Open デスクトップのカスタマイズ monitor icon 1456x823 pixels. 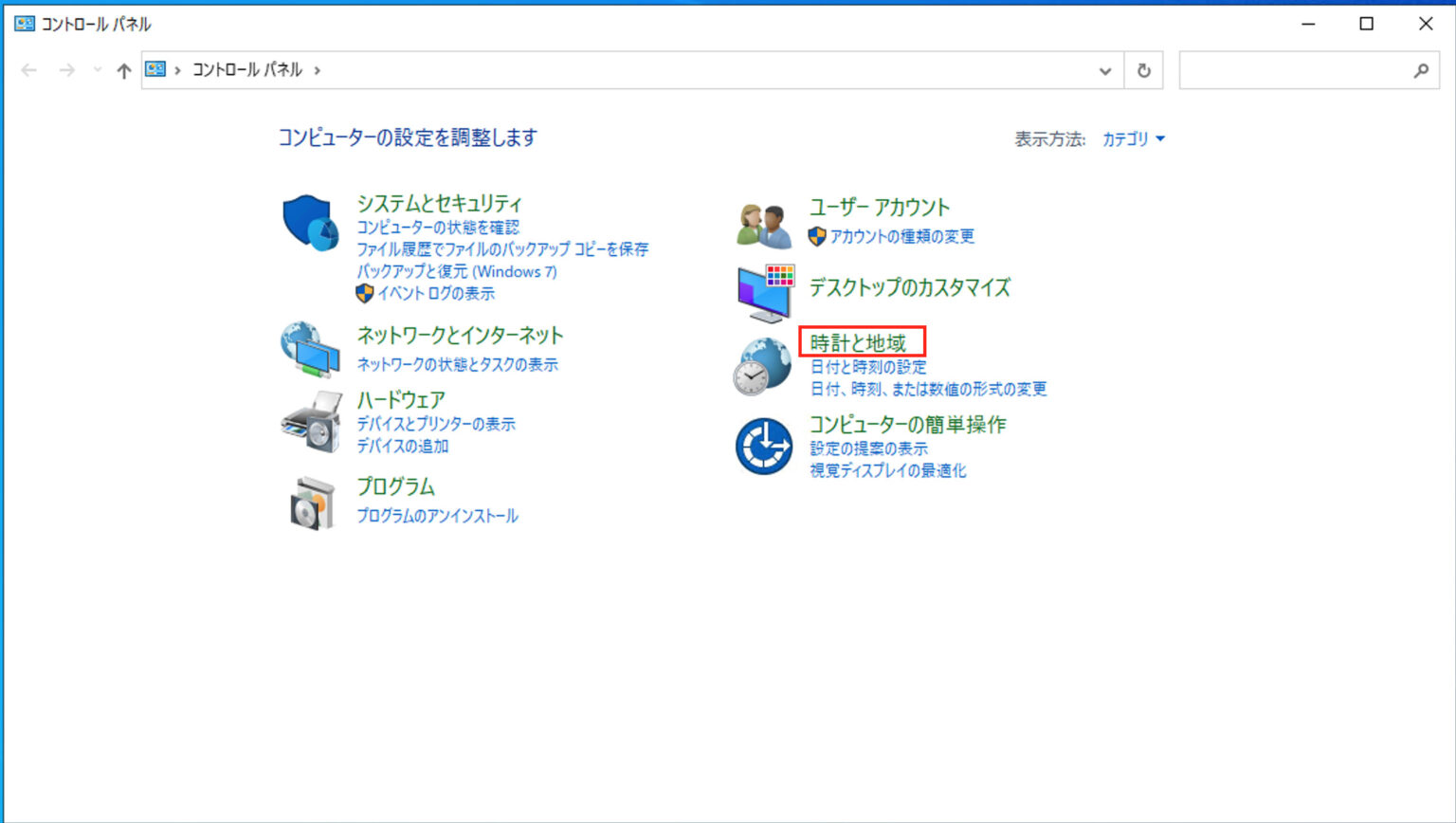pos(762,289)
